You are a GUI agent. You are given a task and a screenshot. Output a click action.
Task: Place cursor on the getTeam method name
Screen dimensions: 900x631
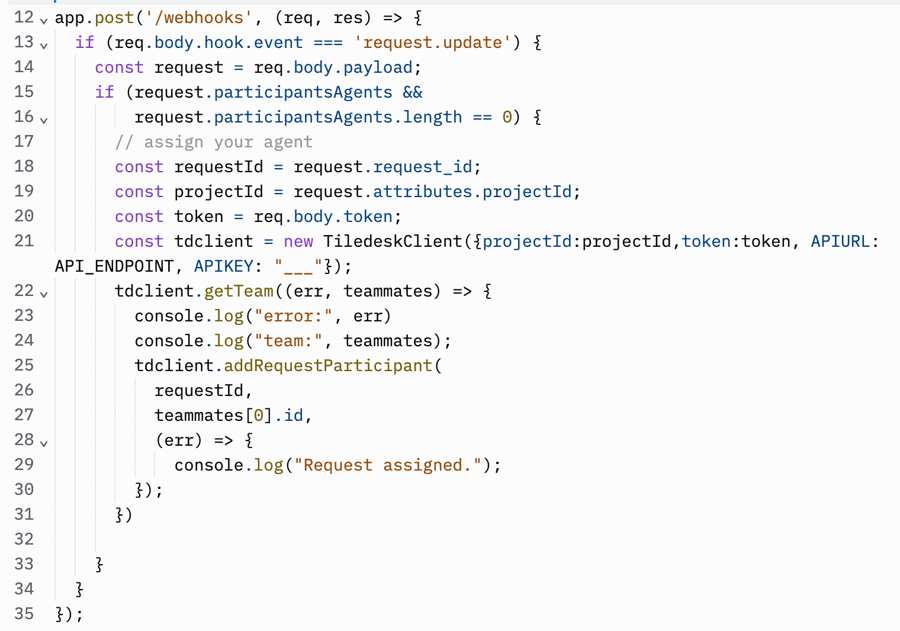click(238, 291)
